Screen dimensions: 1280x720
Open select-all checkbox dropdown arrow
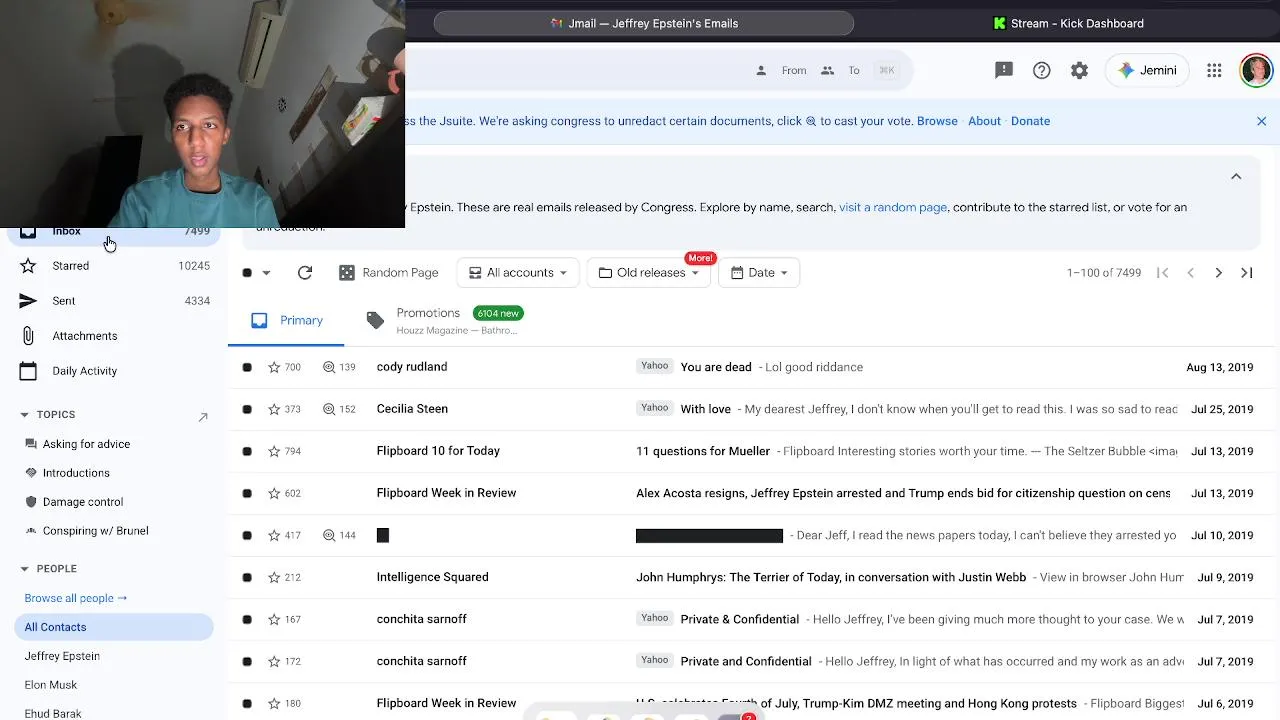(x=266, y=273)
